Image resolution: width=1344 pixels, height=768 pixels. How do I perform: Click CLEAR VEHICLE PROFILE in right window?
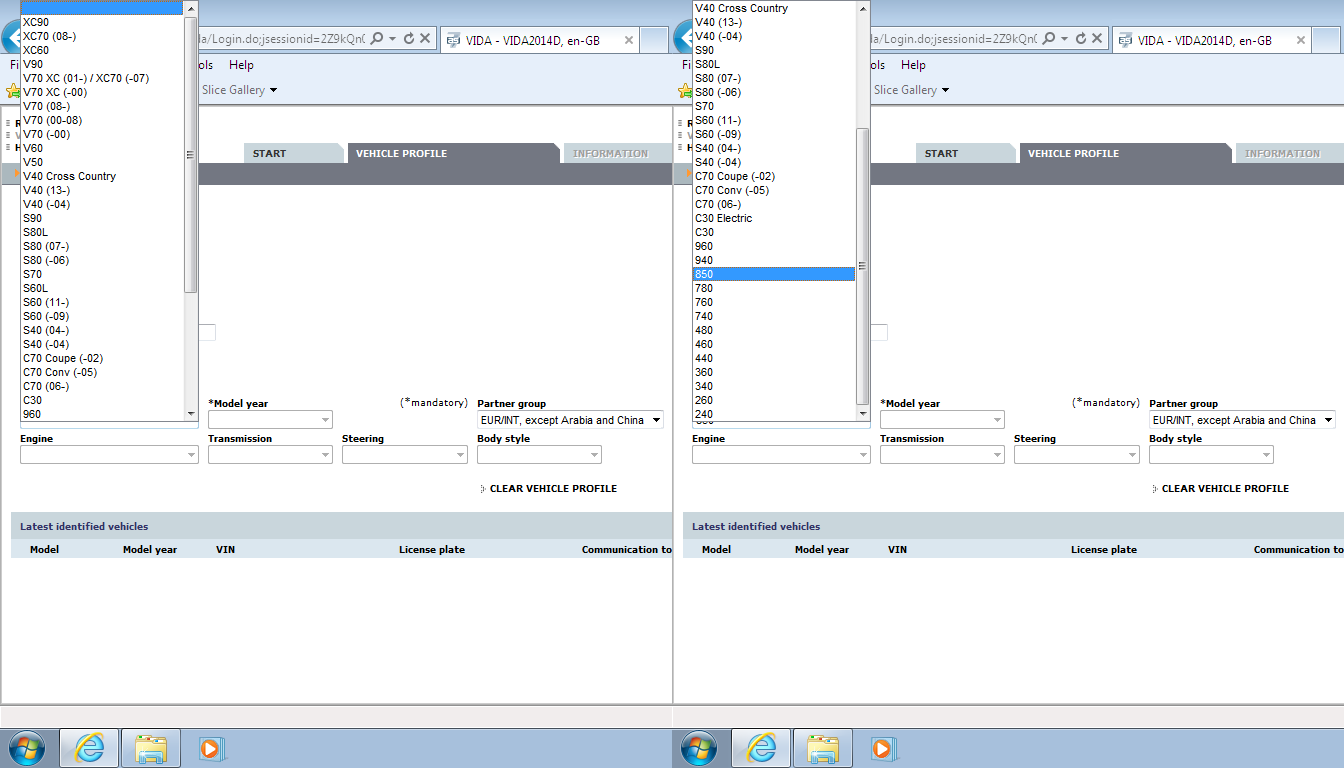[x=1225, y=489]
